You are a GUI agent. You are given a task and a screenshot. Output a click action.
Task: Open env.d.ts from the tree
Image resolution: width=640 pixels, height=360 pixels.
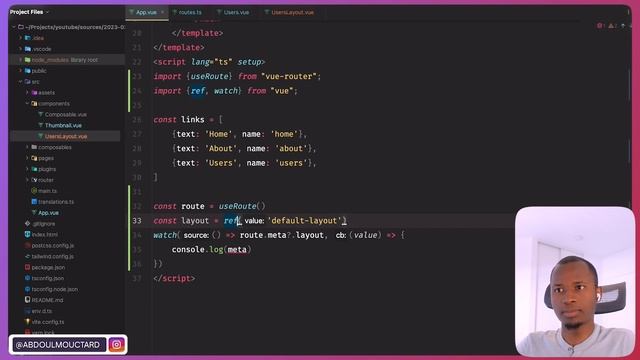click(42, 311)
